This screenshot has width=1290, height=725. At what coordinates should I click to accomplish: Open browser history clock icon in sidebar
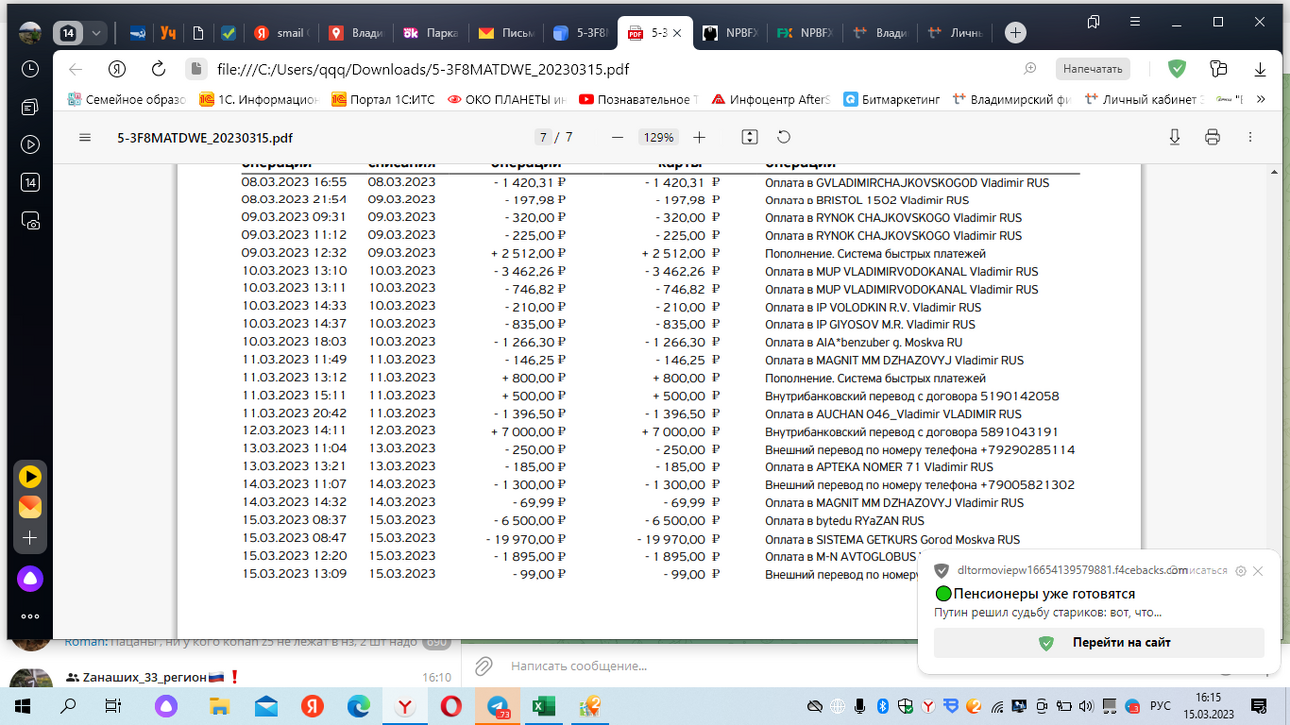pos(30,69)
